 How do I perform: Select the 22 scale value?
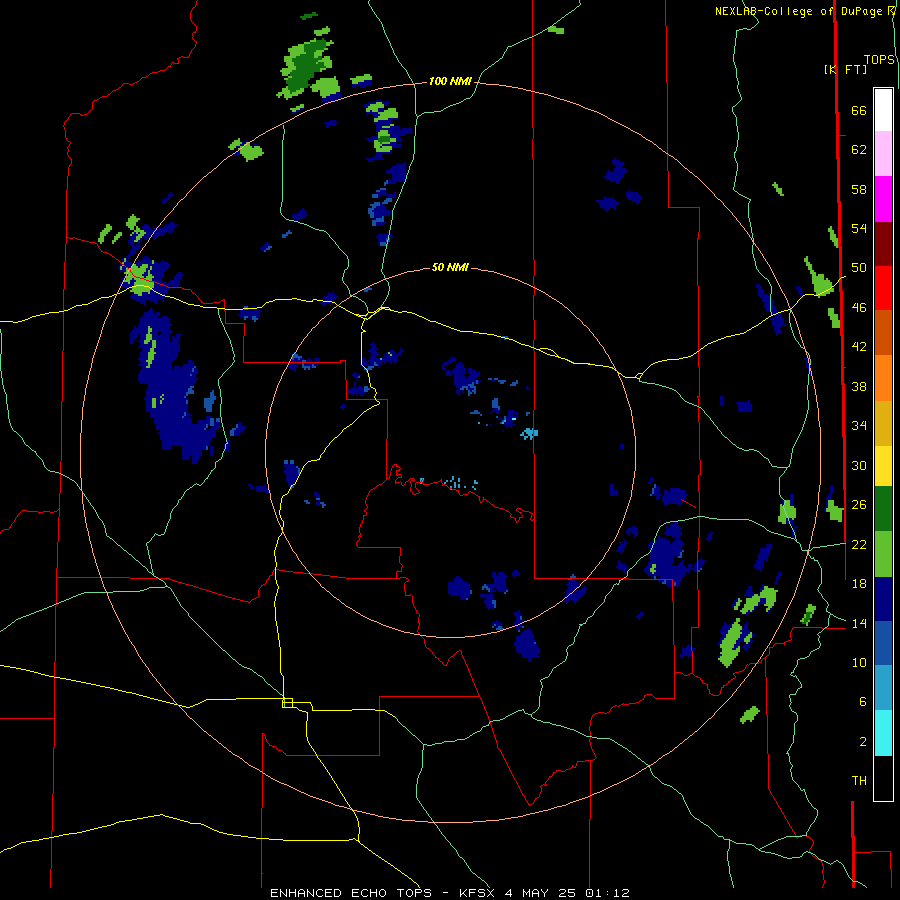click(x=859, y=544)
